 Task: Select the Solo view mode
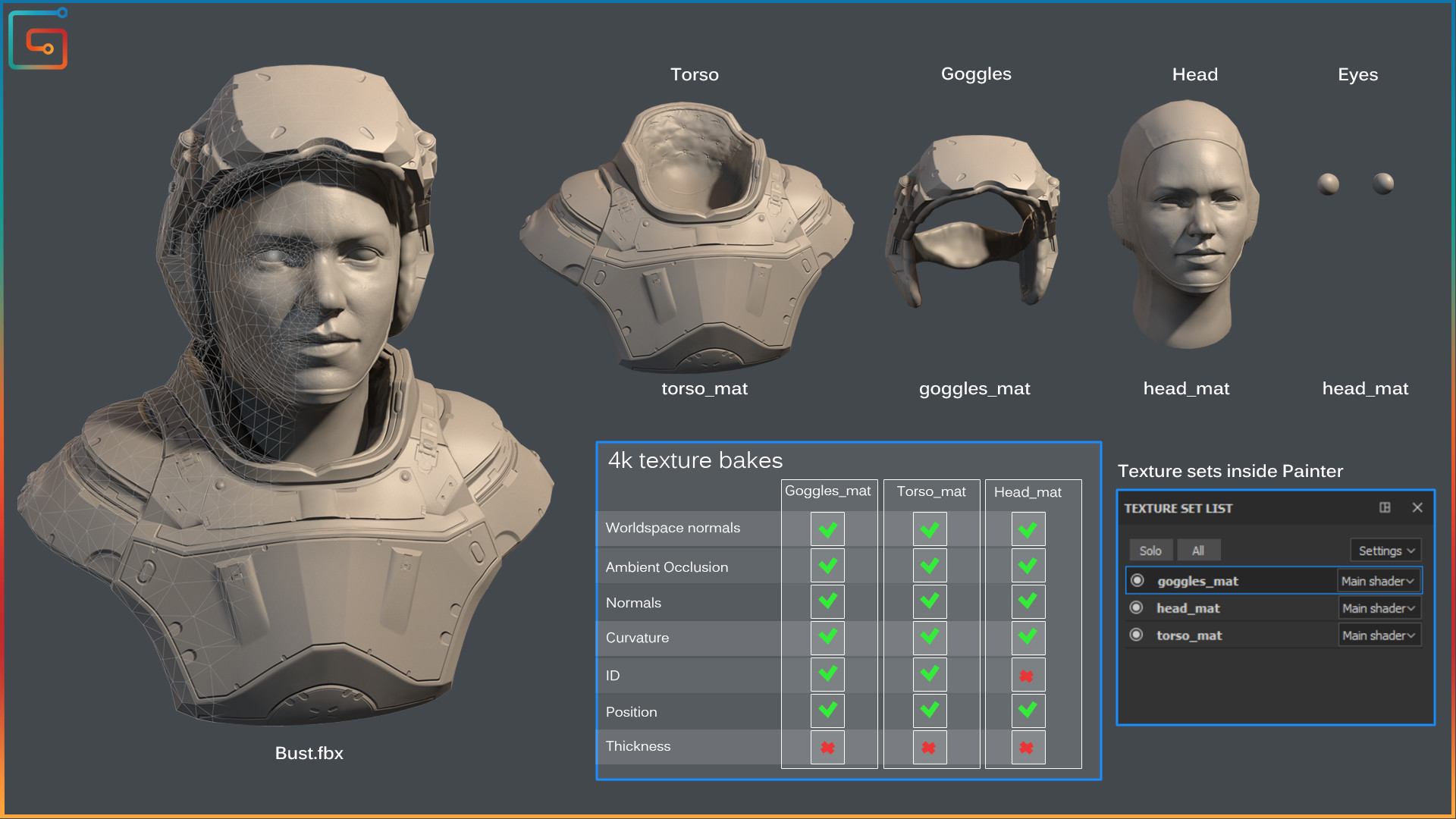coord(1150,551)
